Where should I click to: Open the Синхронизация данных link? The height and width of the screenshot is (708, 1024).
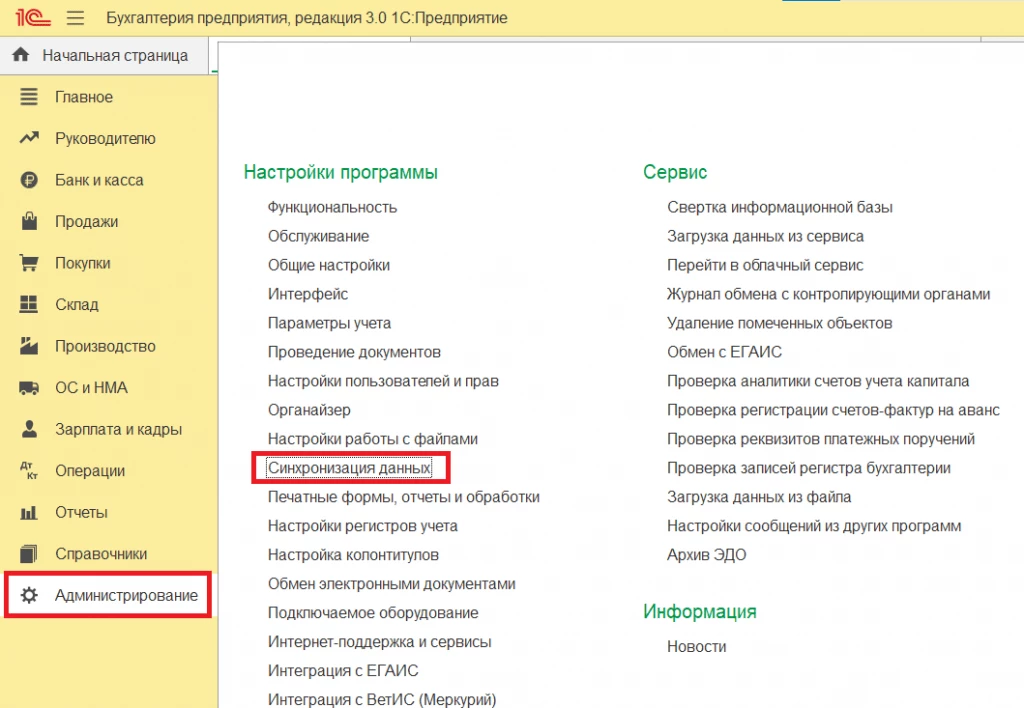pyautogui.click(x=349, y=468)
